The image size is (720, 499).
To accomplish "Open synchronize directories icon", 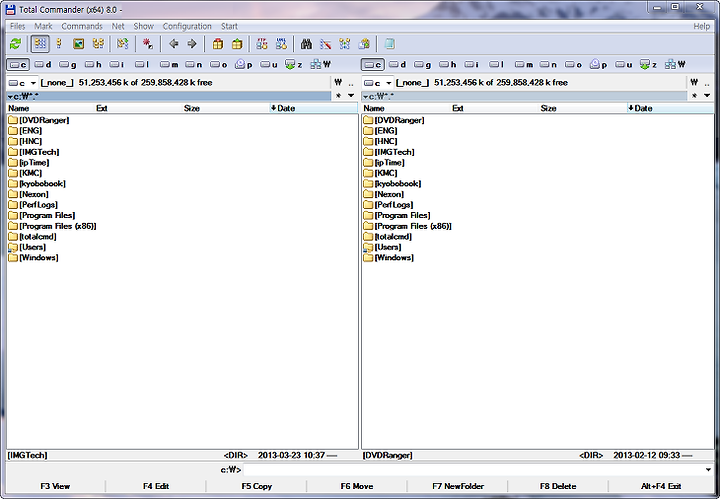I will (345, 44).
